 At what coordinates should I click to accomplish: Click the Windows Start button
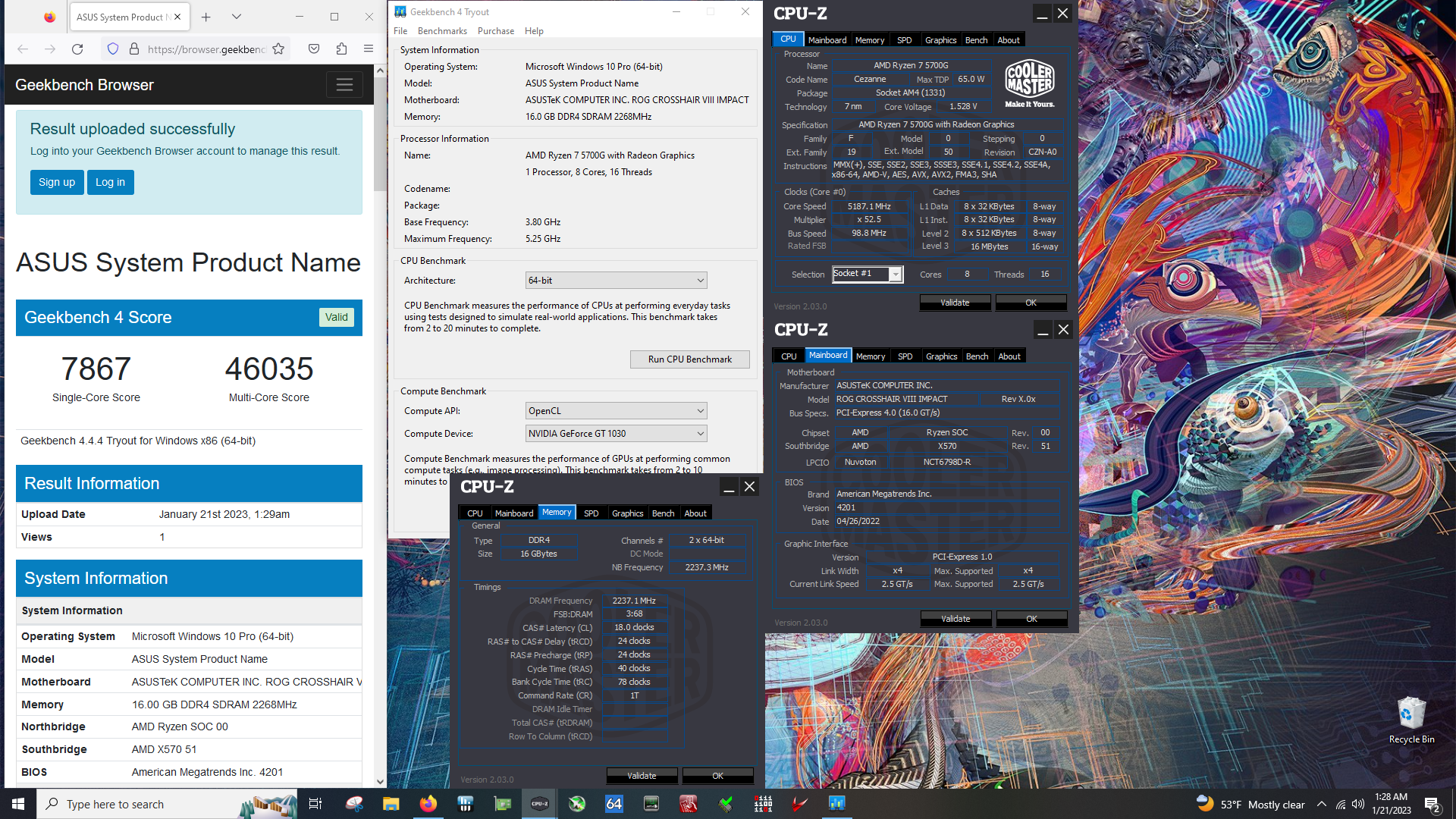click(18, 804)
